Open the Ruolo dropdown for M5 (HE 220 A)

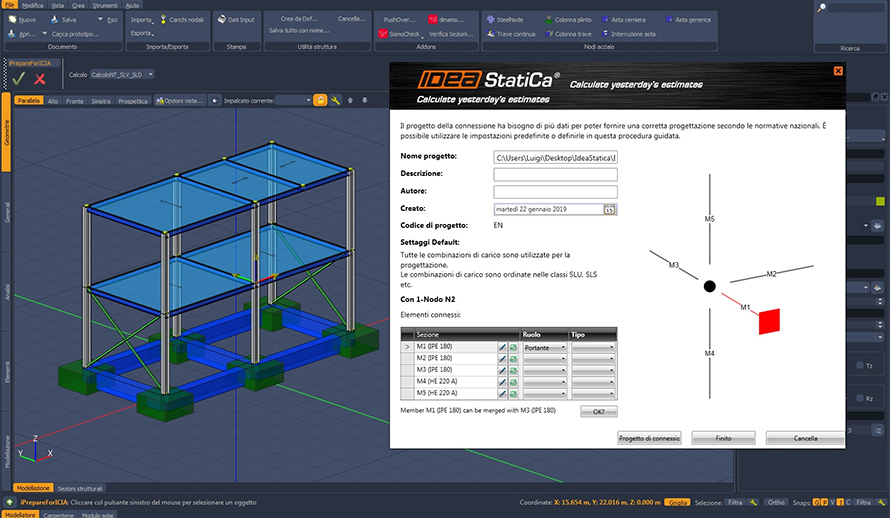[x=545, y=393]
